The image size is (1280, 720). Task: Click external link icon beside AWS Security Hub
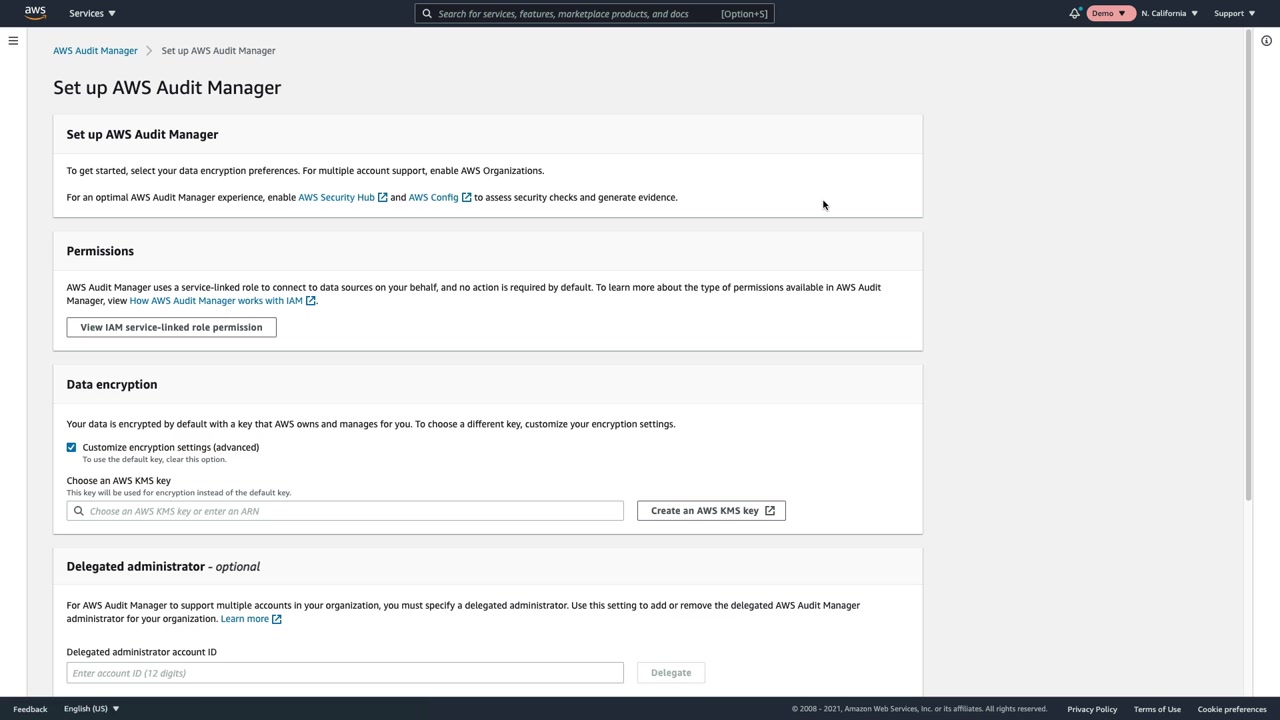pyautogui.click(x=382, y=198)
